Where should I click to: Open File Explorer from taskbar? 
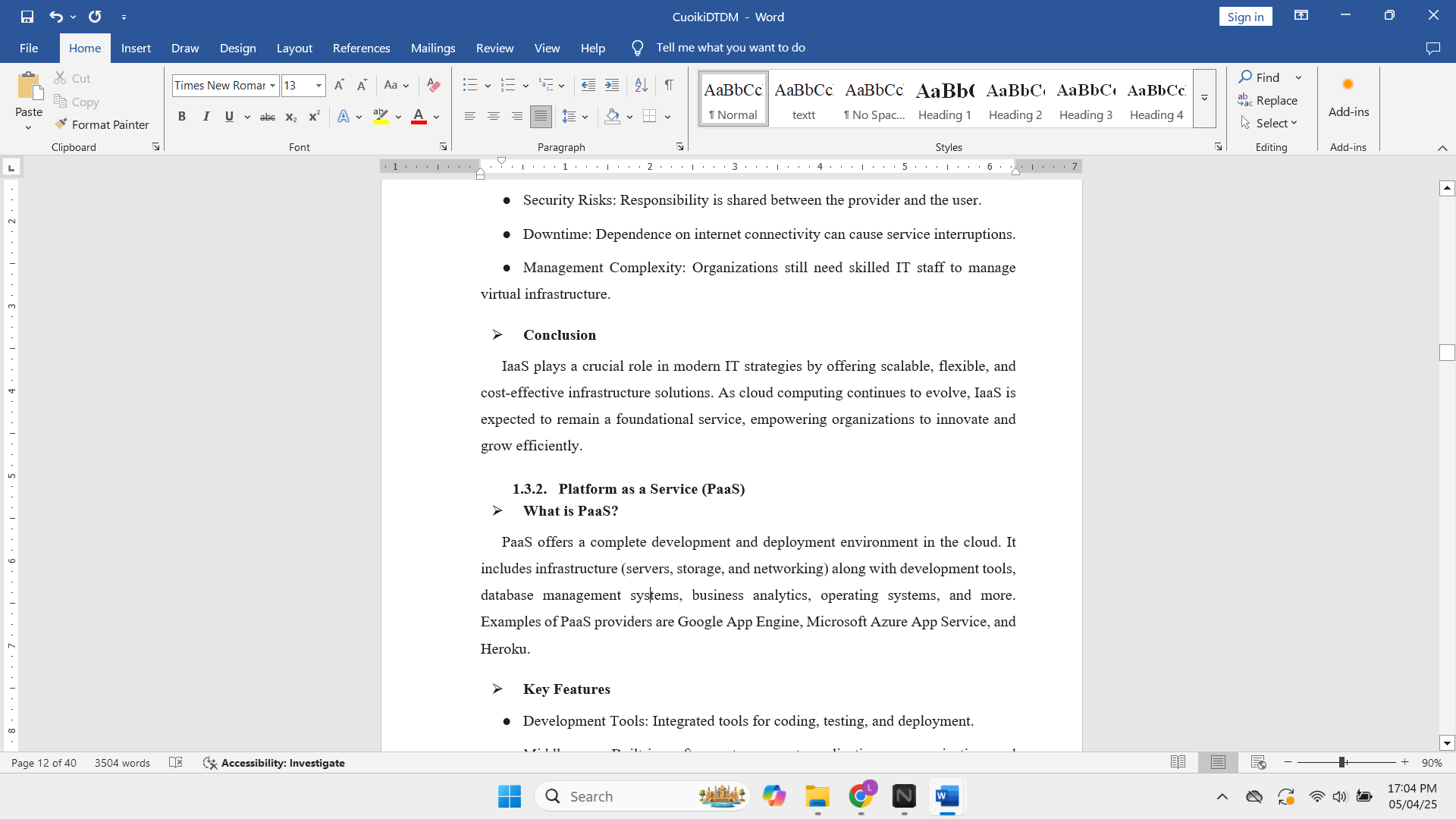coord(817,796)
